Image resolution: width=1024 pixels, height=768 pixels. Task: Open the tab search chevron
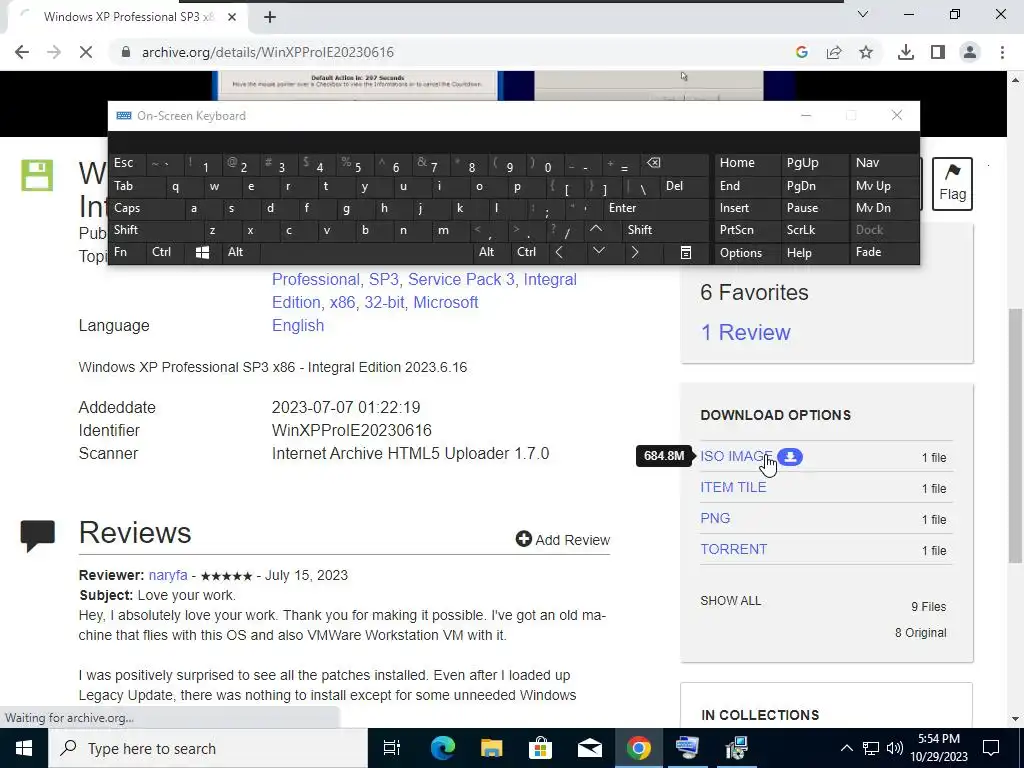(863, 14)
